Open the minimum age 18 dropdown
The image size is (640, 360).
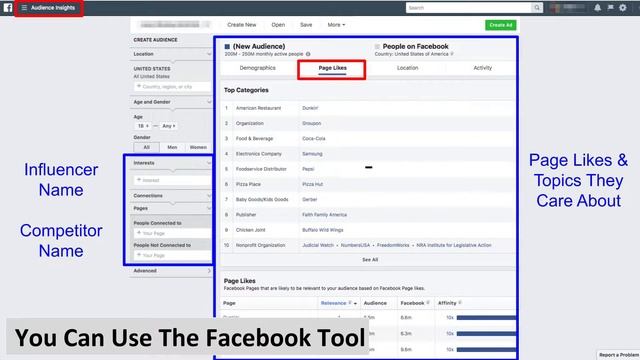(x=143, y=126)
